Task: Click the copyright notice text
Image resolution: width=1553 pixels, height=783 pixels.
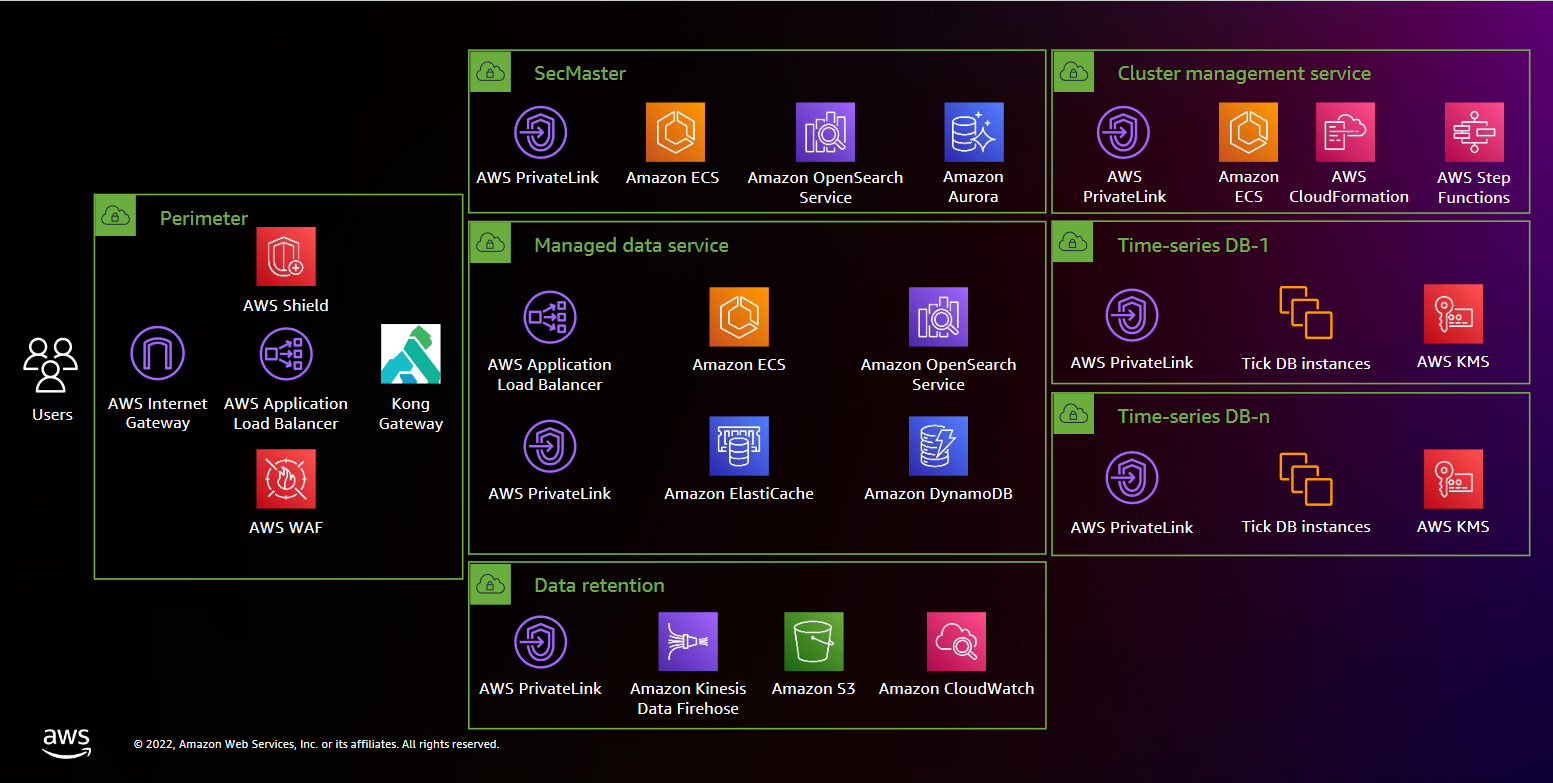Action: tap(315, 744)
